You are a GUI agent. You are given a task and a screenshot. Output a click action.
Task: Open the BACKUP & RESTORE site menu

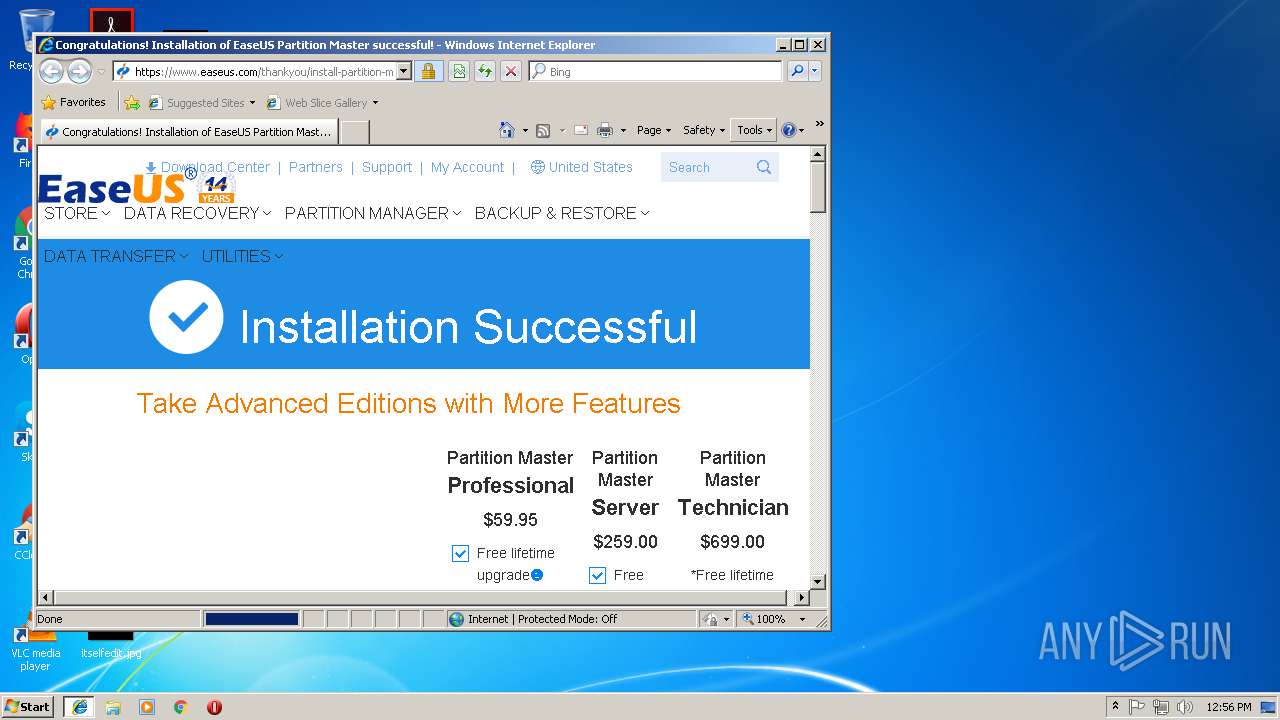[562, 213]
